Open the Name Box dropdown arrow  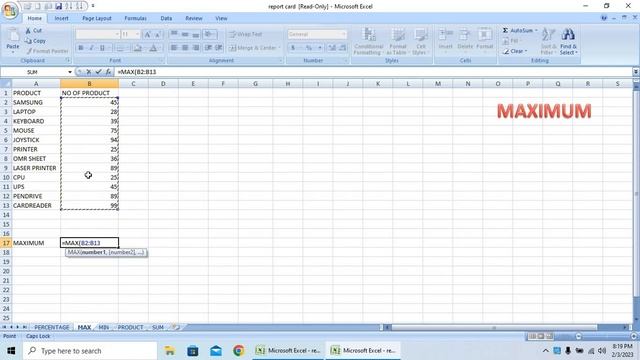pos(70,72)
